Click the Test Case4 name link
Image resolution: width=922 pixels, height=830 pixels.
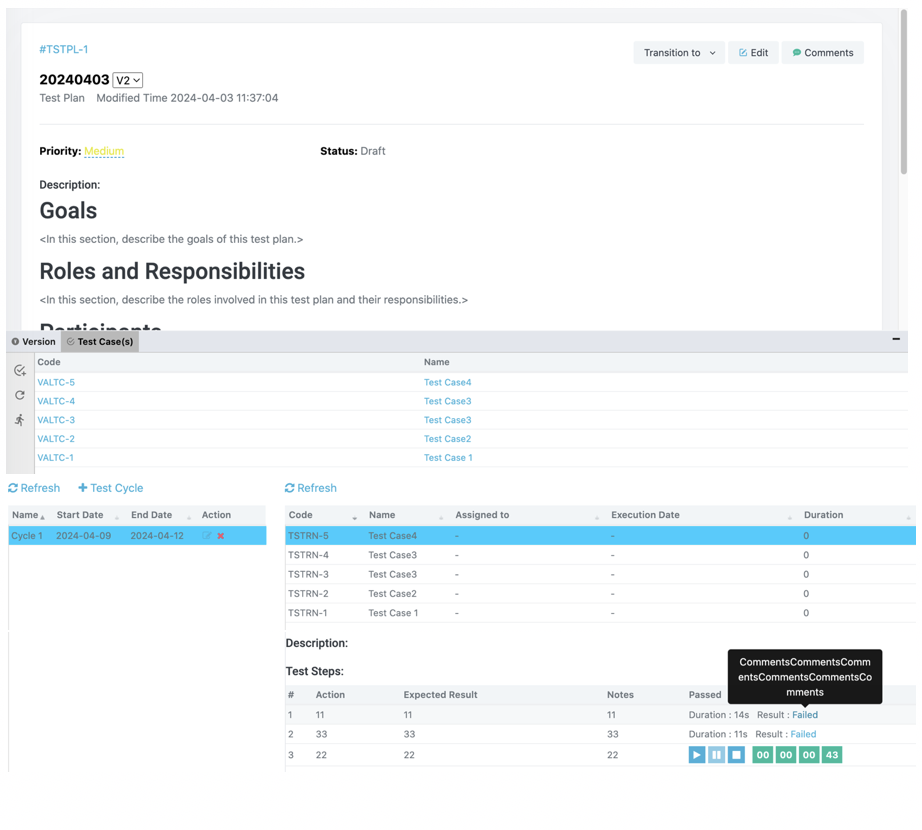point(447,382)
